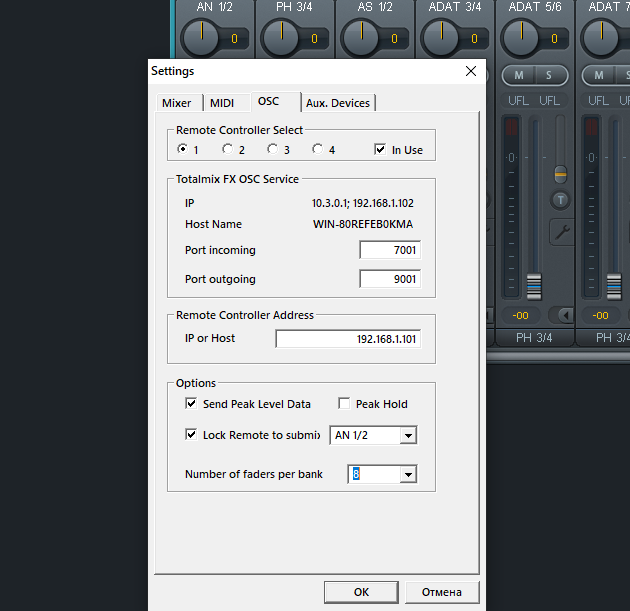Image resolution: width=630 pixels, height=611 pixels.
Task: Click the ADAT 5/6 pan value 0
Action: (554, 39)
